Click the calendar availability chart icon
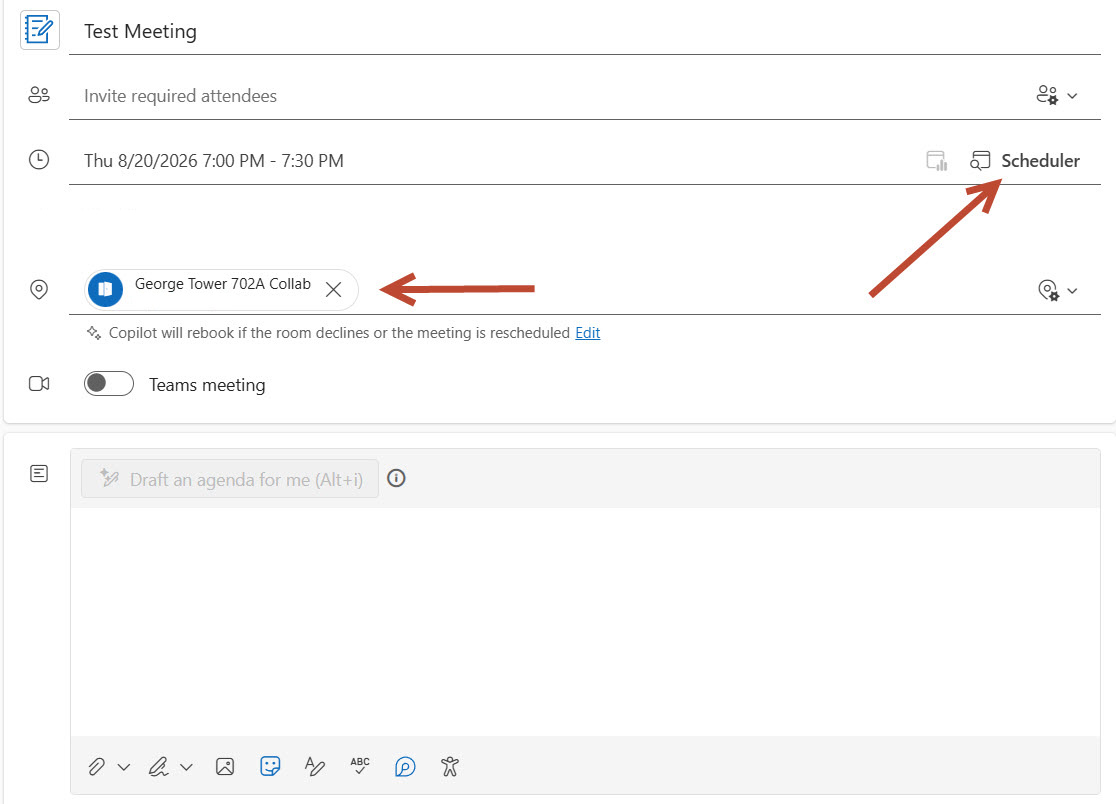1116x804 pixels. [937, 161]
